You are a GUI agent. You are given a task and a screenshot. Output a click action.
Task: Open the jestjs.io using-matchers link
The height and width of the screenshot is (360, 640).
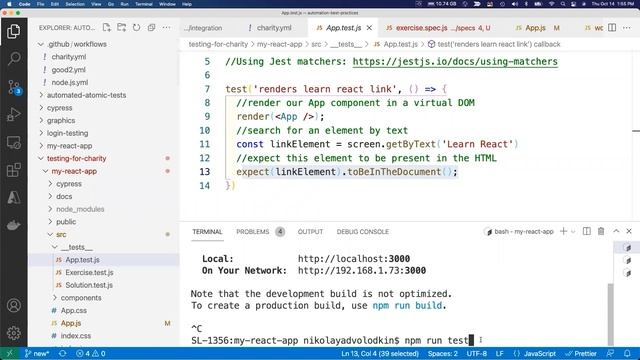coord(455,62)
